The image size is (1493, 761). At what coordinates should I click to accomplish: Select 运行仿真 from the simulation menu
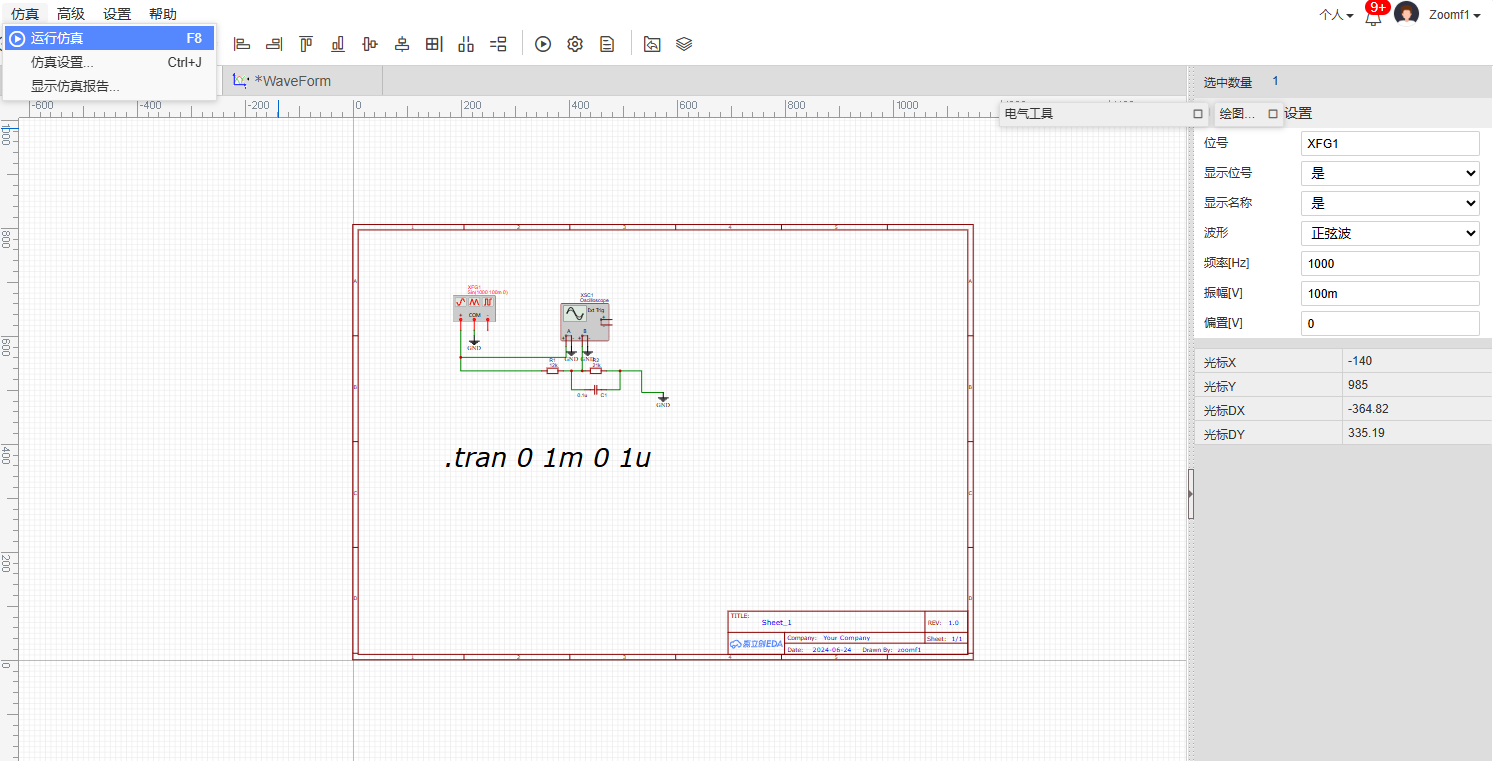(x=108, y=38)
